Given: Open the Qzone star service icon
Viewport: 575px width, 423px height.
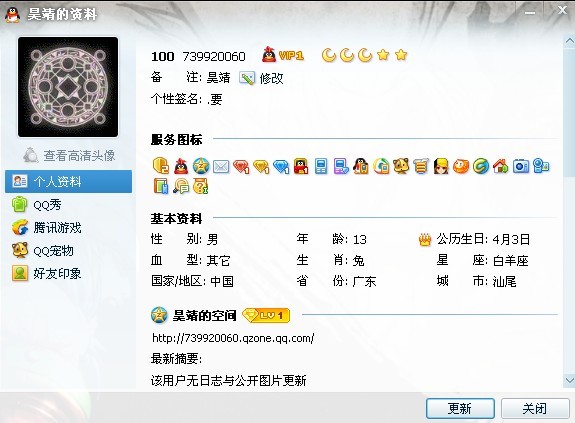Looking at the screenshot, I should (201, 166).
